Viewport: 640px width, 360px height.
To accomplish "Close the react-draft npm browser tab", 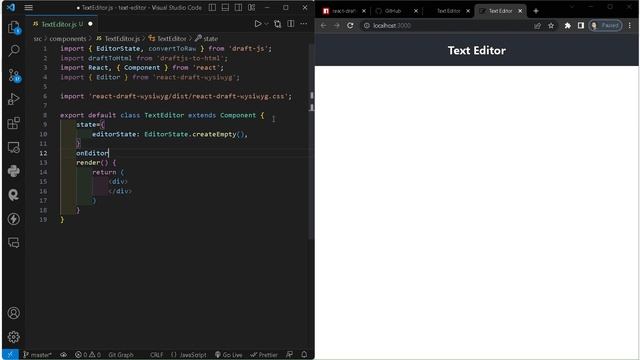I will (364, 11).
